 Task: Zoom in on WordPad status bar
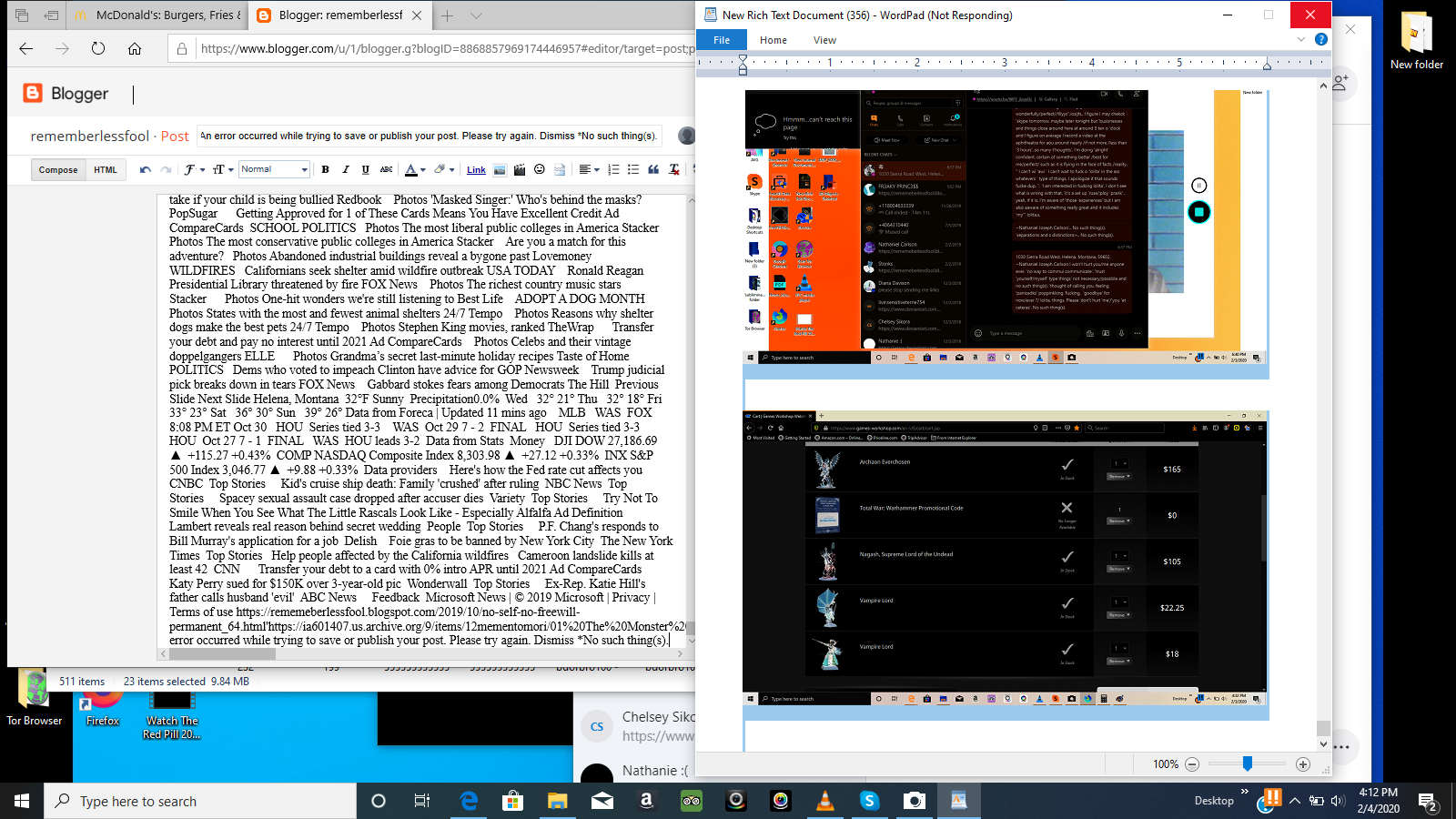(x=1303, y=764)
